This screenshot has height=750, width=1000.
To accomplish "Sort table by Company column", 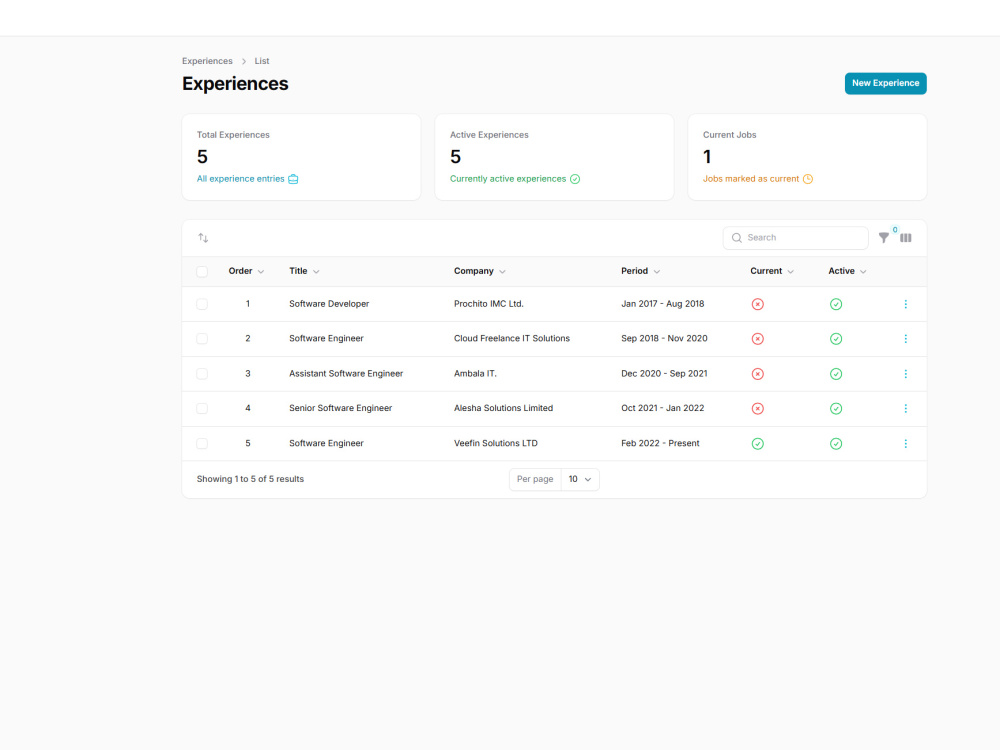I will pyautogui.click(x=480, y=271).
